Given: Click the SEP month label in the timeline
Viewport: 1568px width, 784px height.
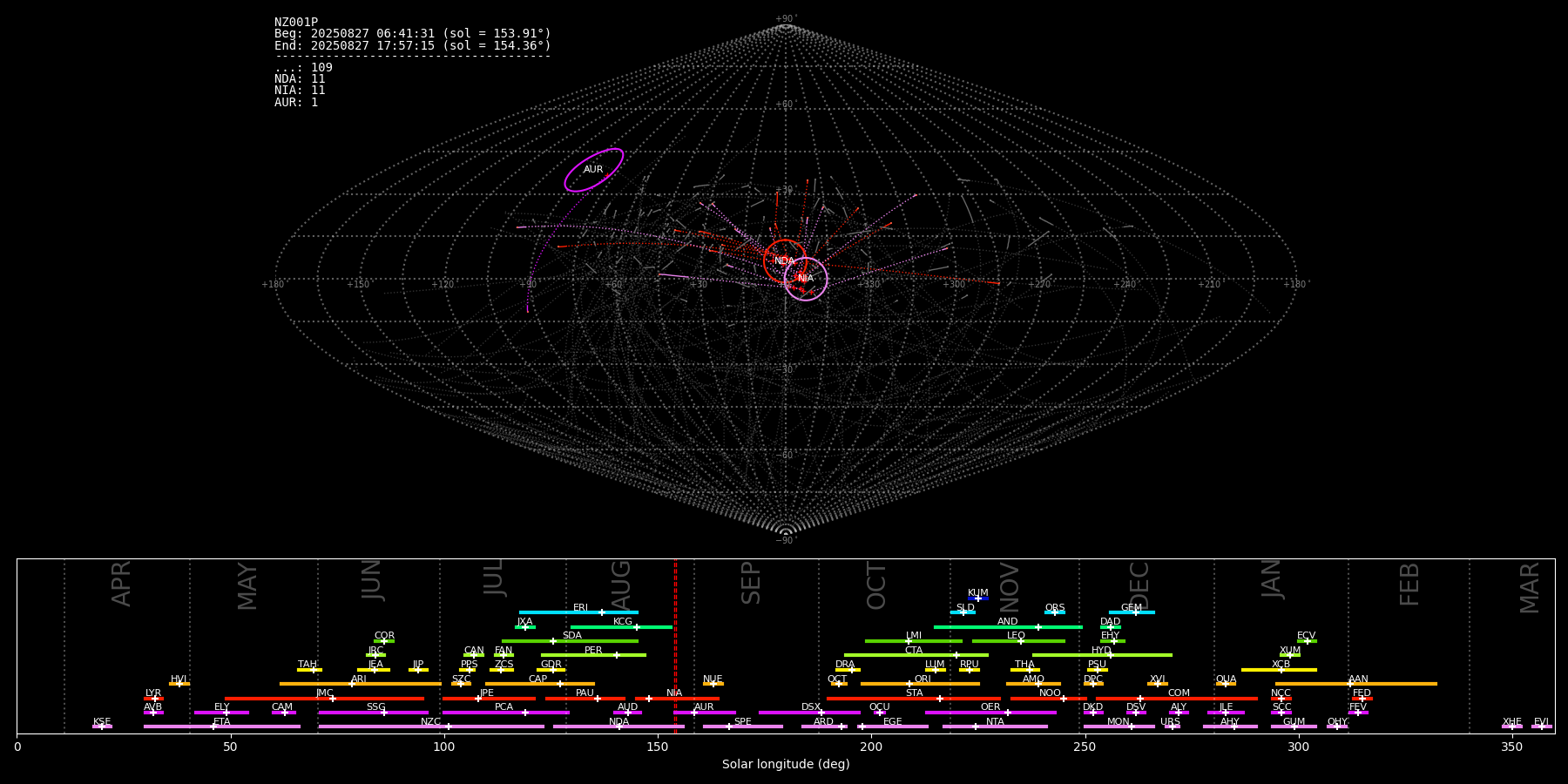Looking at the screenshot, I should click(751, 583).
